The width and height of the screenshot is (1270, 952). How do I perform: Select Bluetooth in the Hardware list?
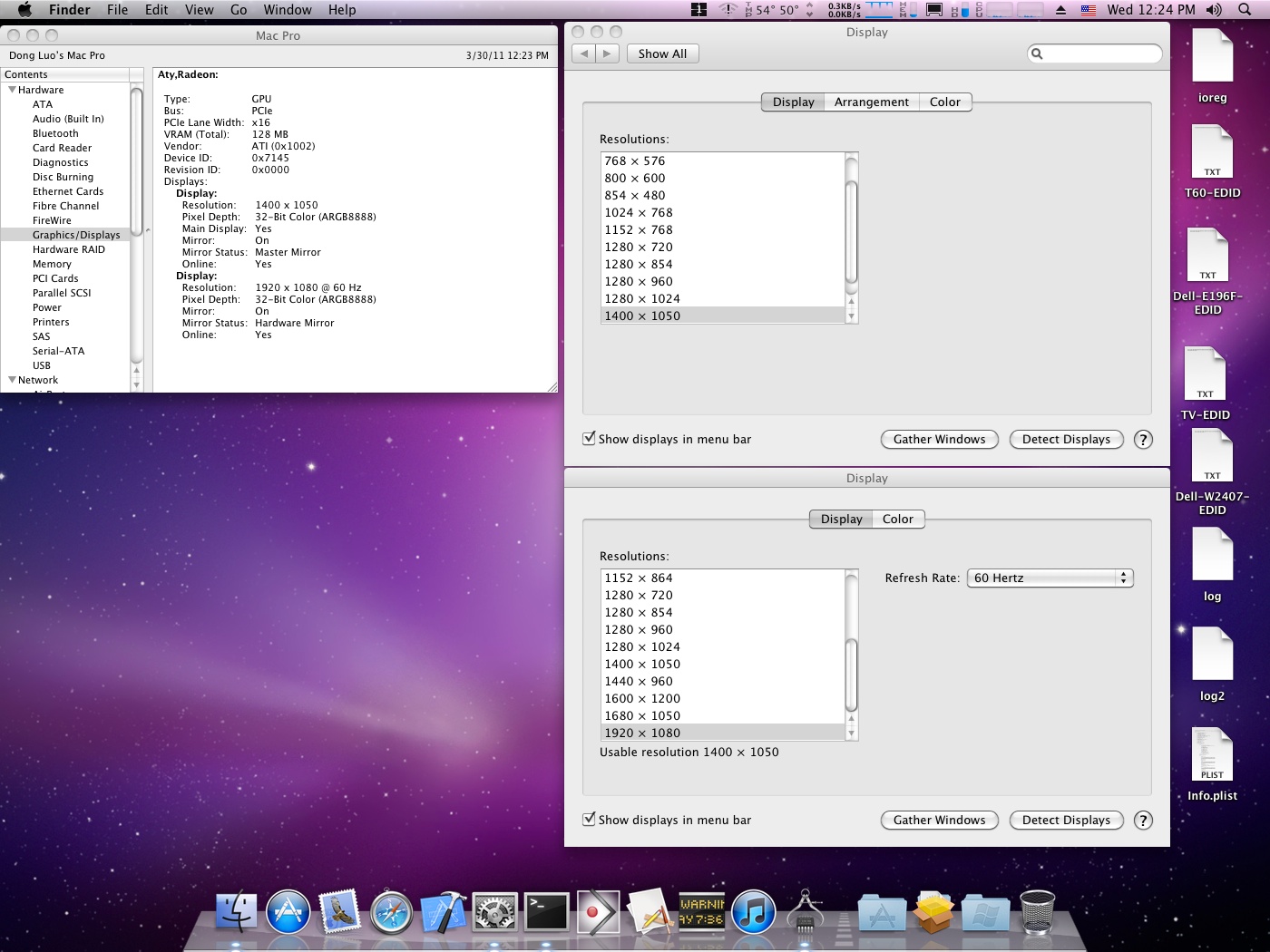pyautogui.click(x=65, y=133)
